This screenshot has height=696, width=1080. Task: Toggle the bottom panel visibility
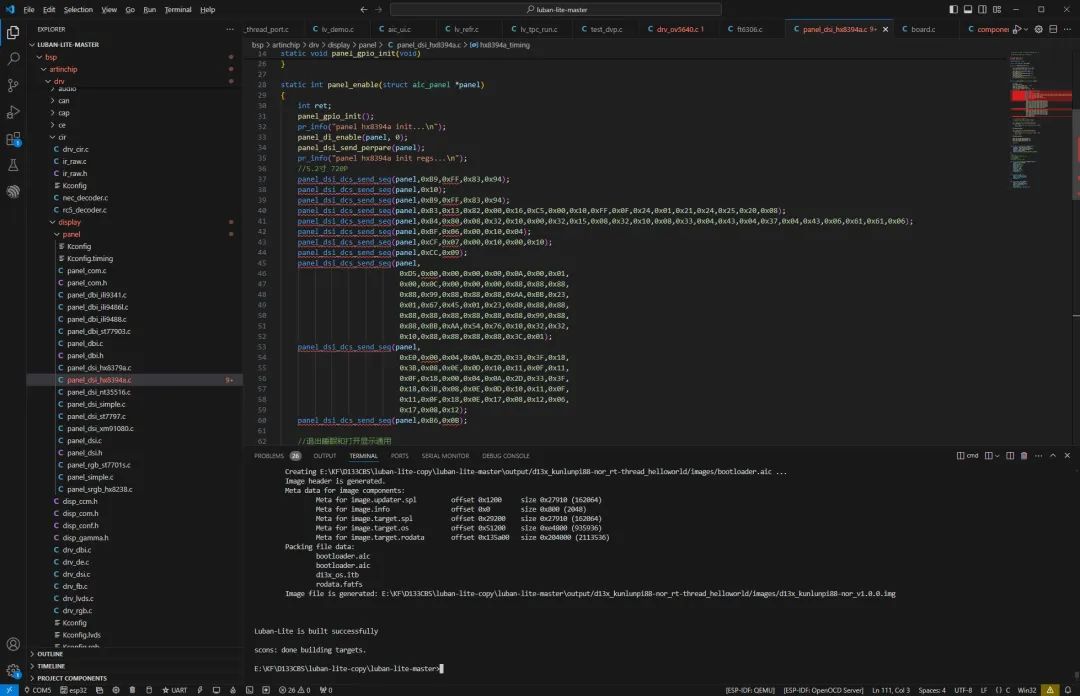coord(968,10)
